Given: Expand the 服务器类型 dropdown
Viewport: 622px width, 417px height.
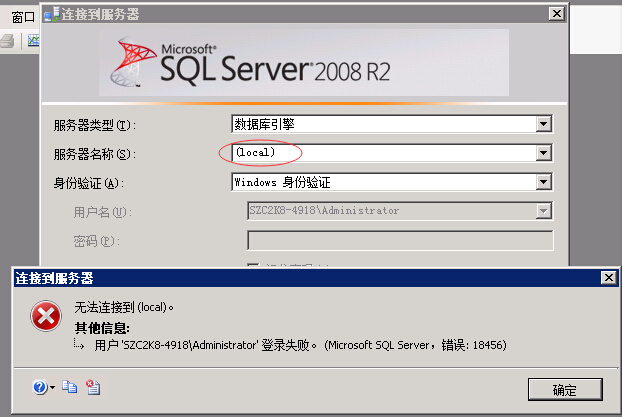Looking at the screenshot, I should point(544,124).
